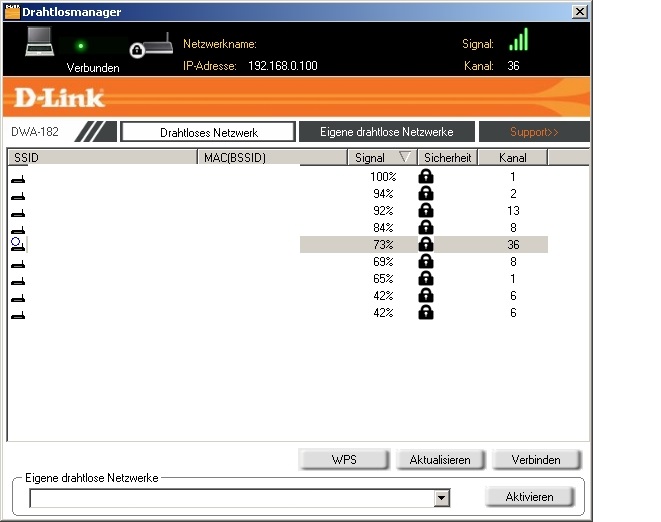Click lock icon in the 84% row

tap(426, 227)
